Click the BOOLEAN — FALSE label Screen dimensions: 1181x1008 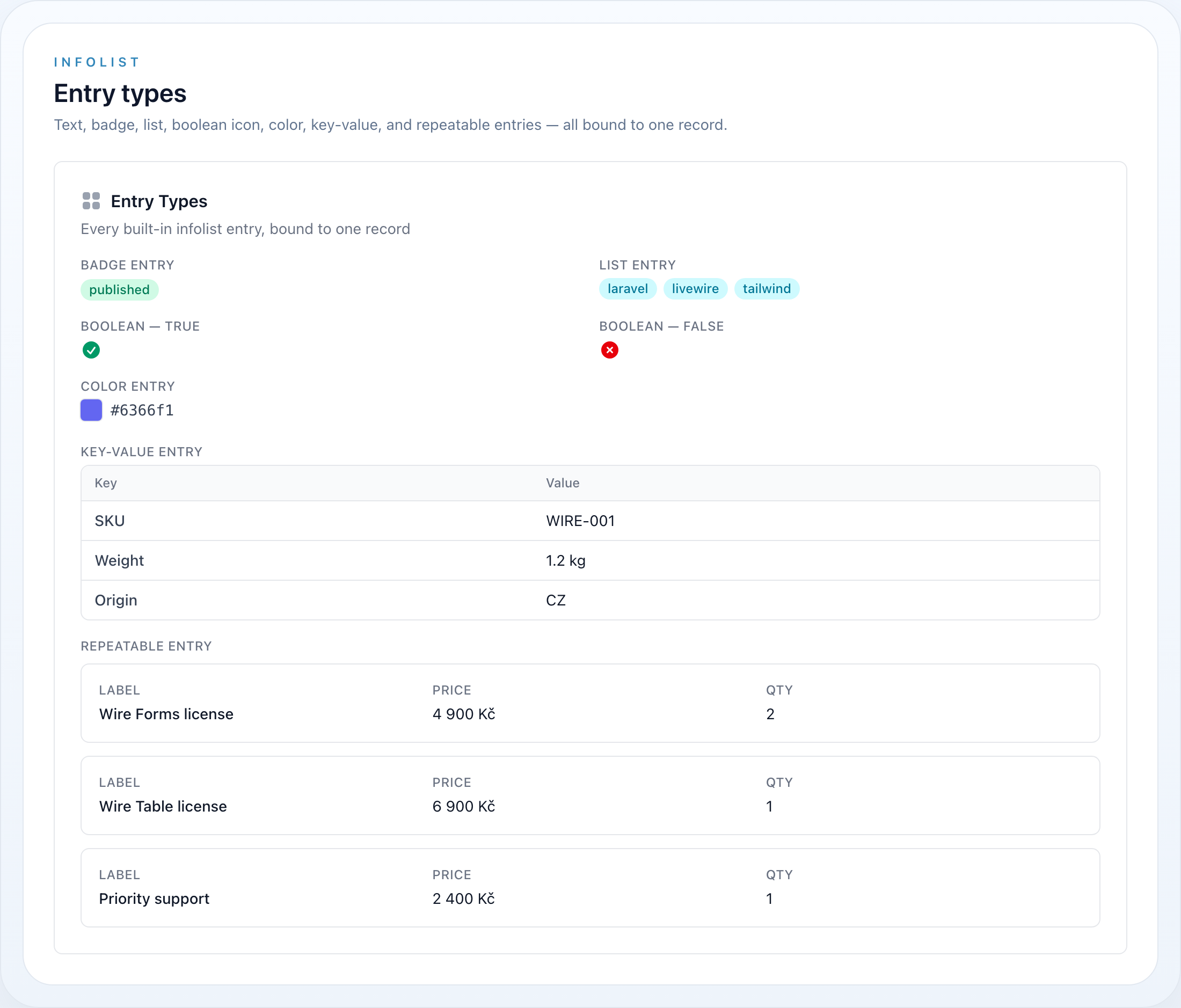point(661,326)
